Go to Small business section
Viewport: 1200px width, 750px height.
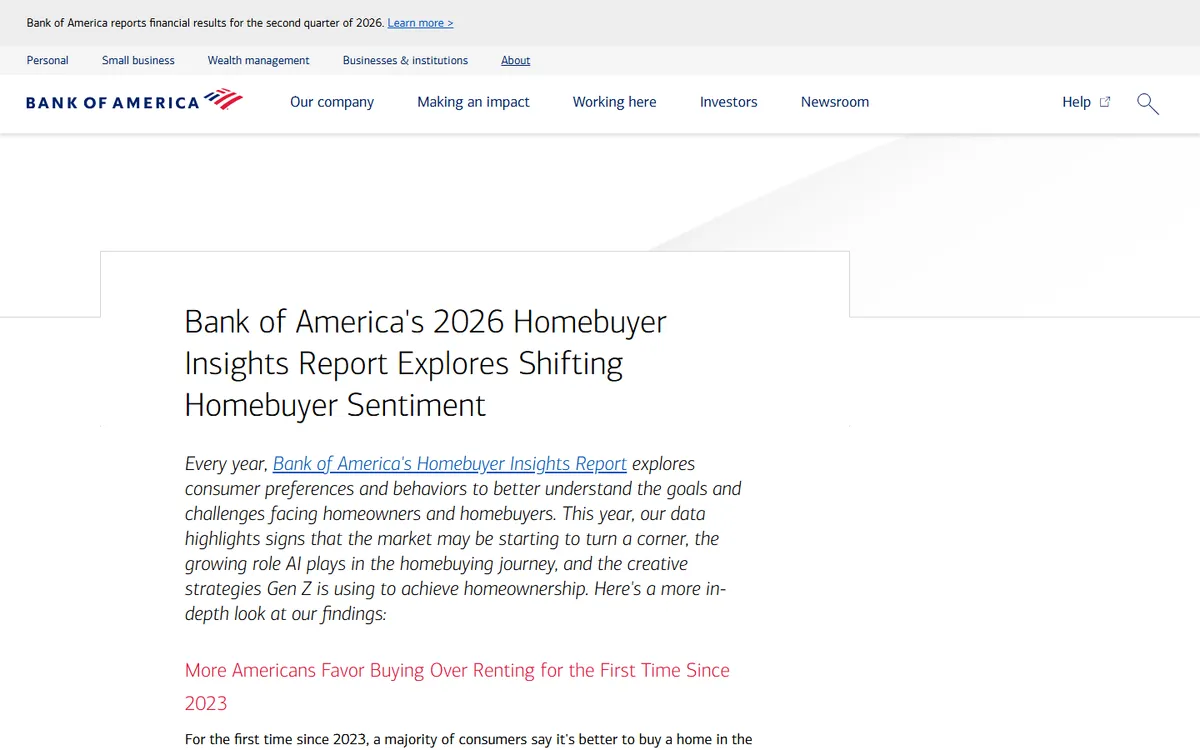click(138, 60)
